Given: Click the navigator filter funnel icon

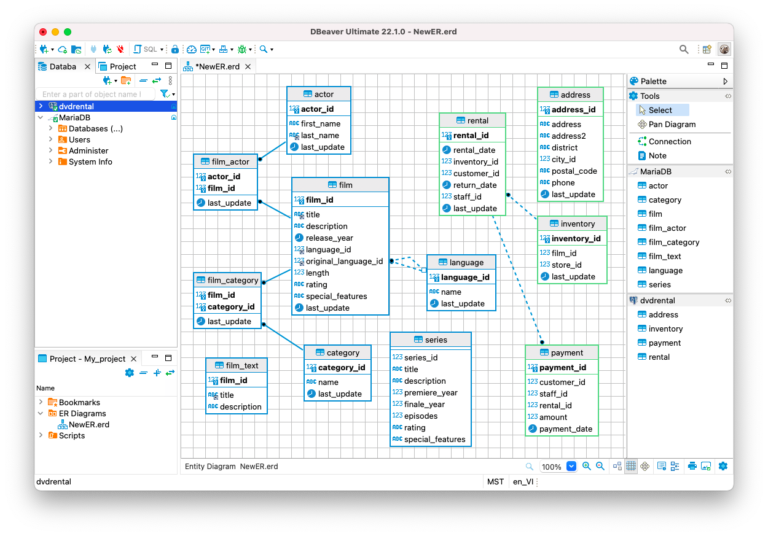Looking at the screenshot, I should pos(165,94).
